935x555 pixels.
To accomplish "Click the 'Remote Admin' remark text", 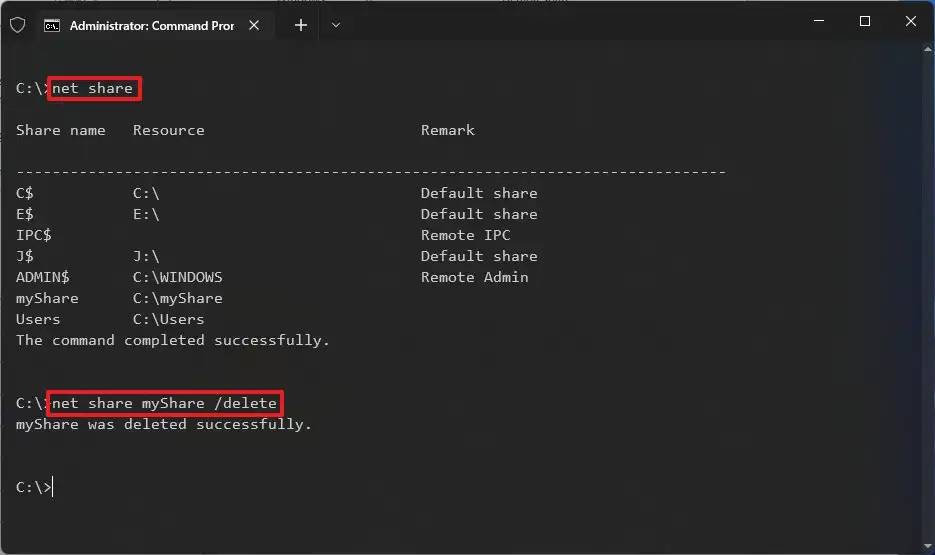I will (x=474, y=277).
